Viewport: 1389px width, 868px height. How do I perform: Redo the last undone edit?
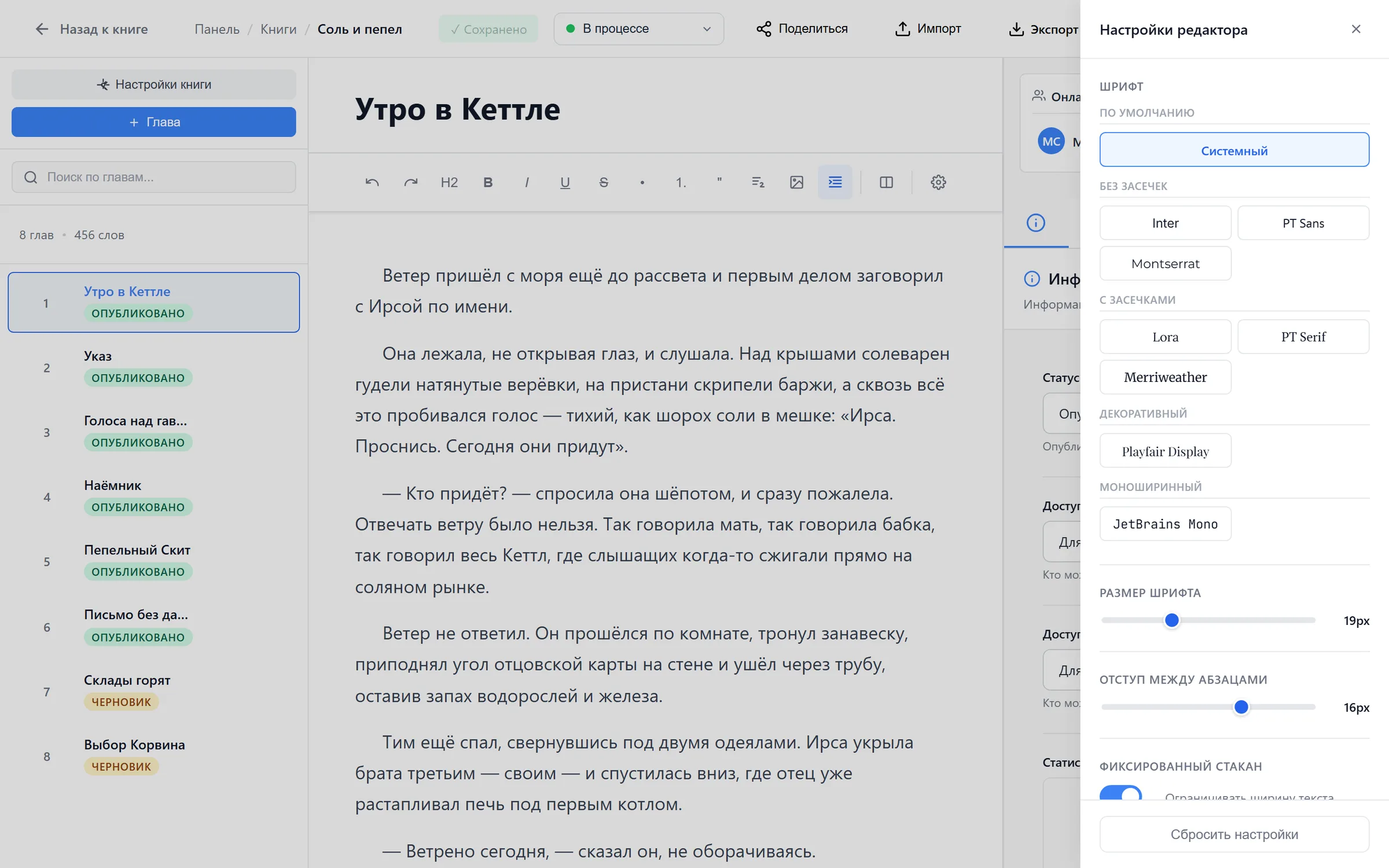tap(410, 182)
